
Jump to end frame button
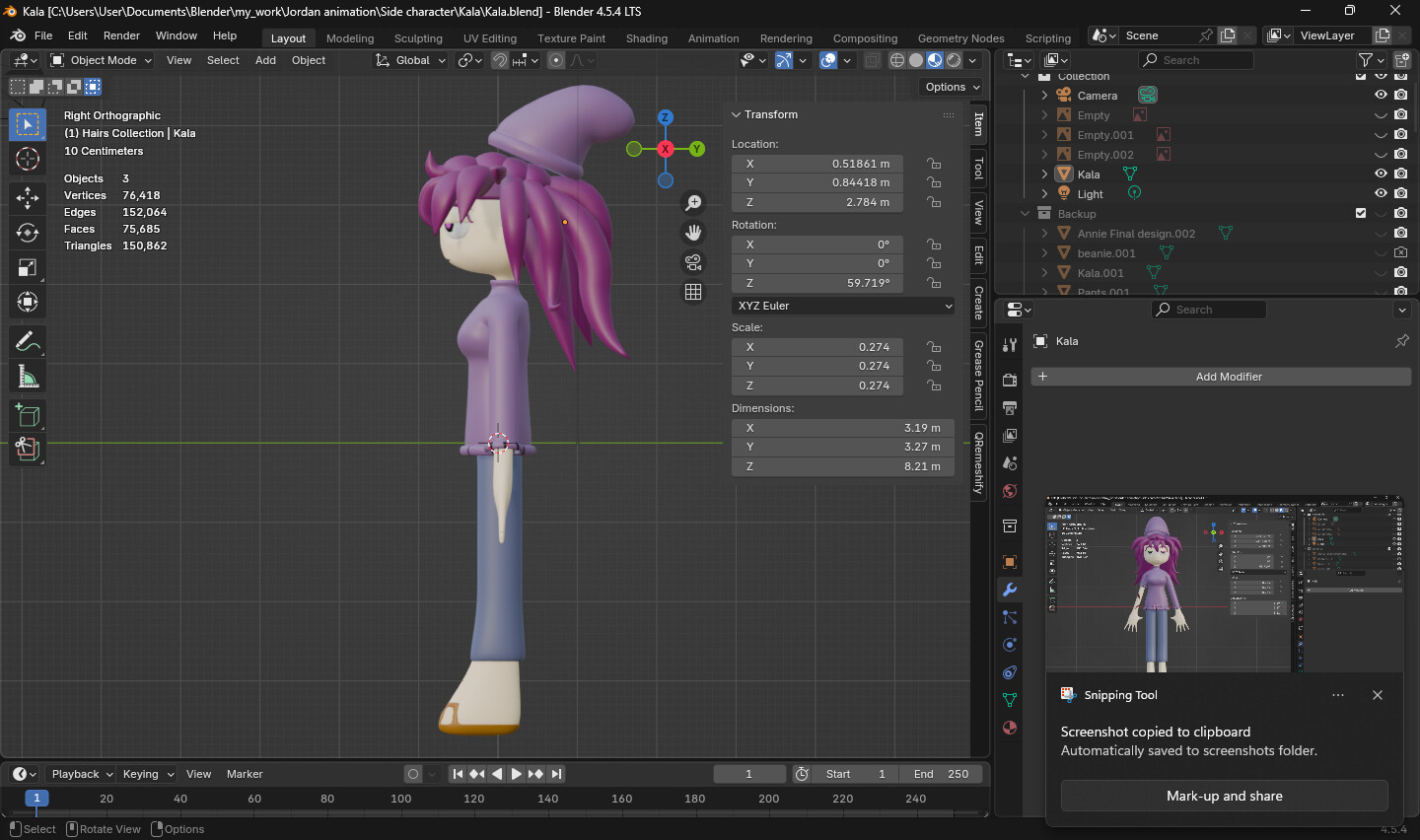(556, 774)
